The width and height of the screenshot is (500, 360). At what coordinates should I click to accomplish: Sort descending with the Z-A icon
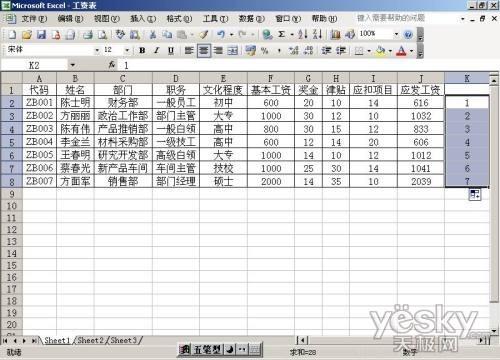point(317,34)
